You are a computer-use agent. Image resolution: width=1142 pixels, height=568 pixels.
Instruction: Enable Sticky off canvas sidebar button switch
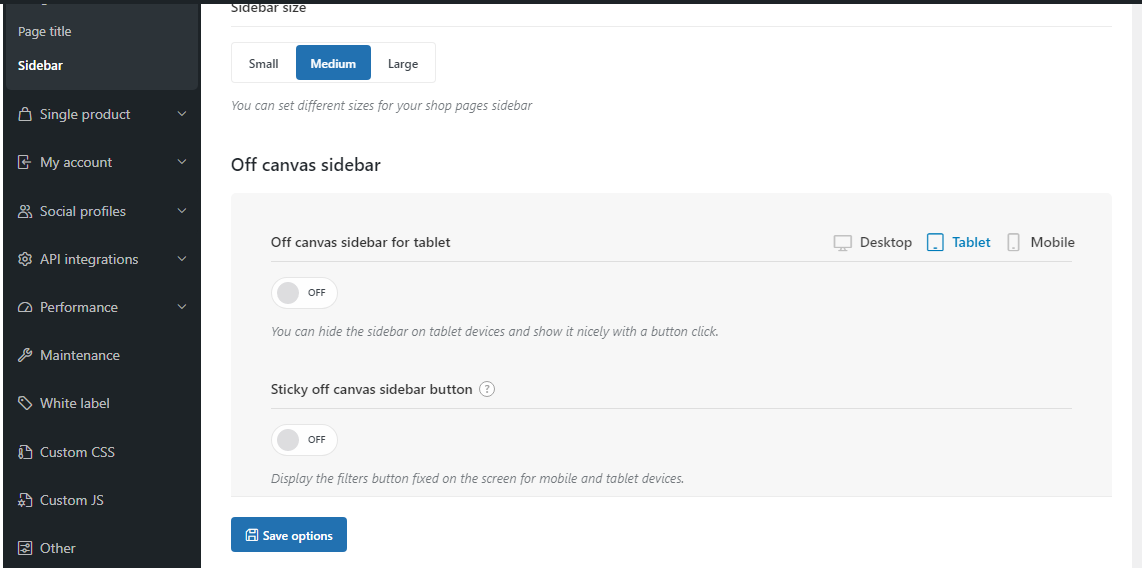304,440
